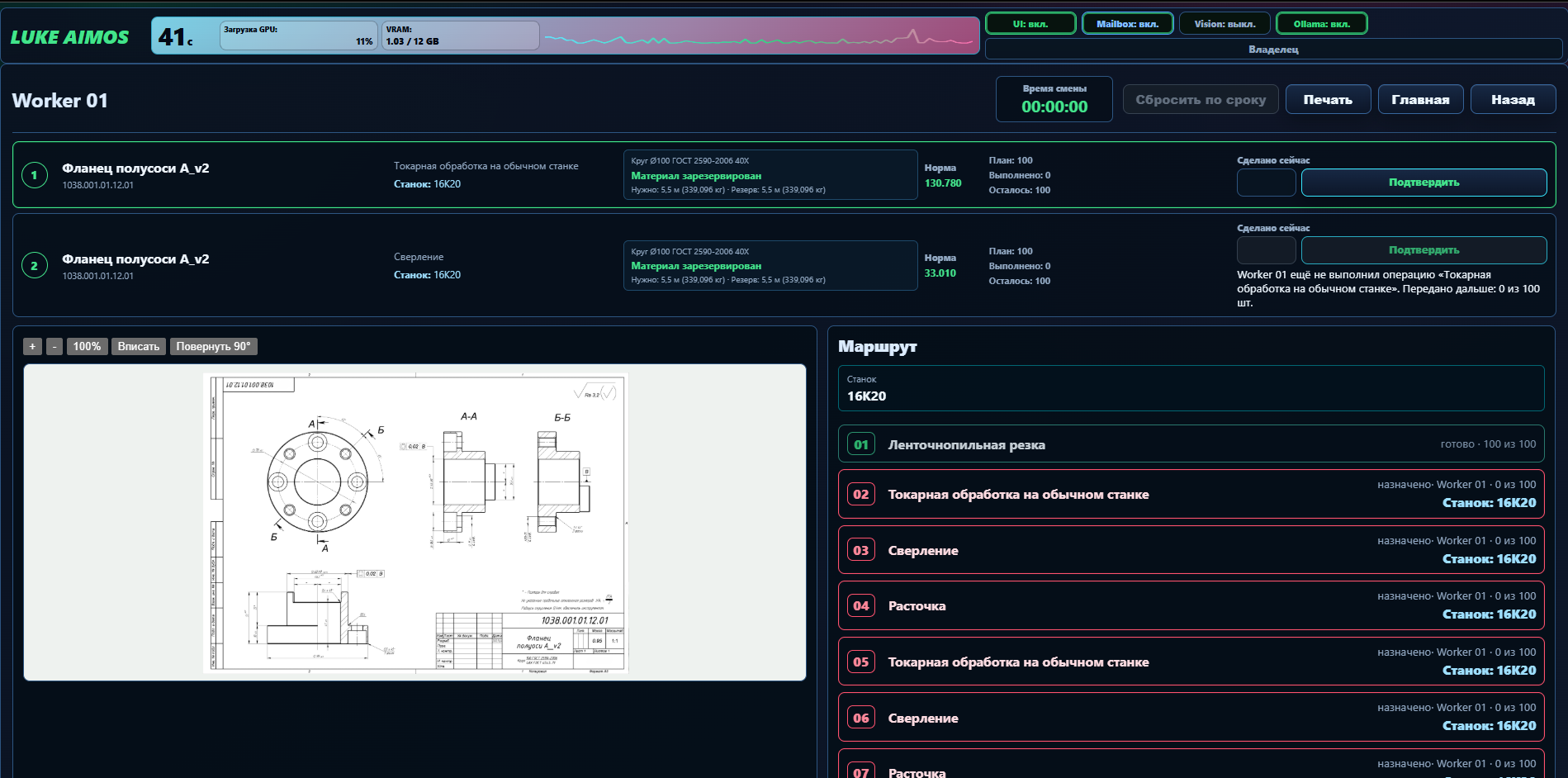1568x778 pixels.
Task: Click готово · 100 из 100 status
Action: click(1488, 444)
